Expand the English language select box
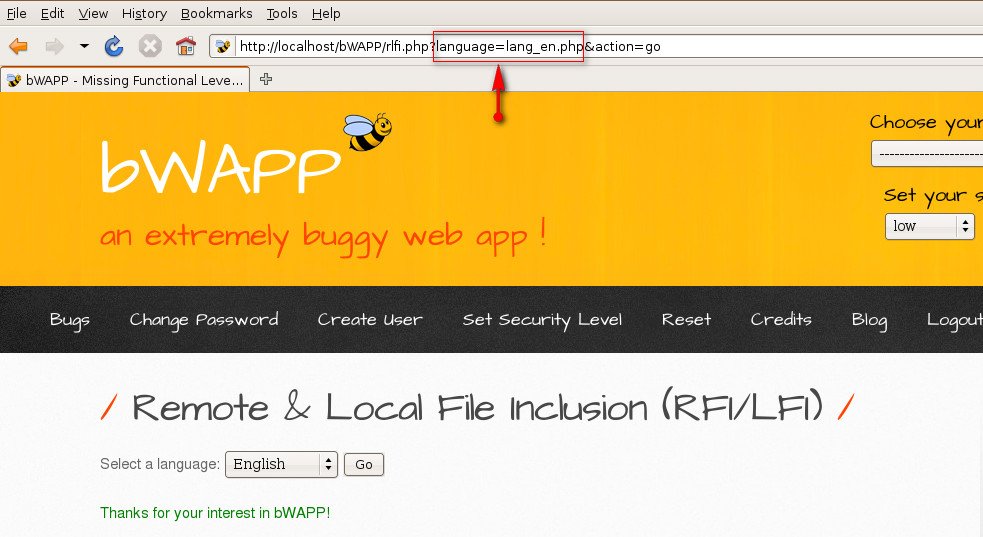The image size is (983, 537). [x=281, y=464]
